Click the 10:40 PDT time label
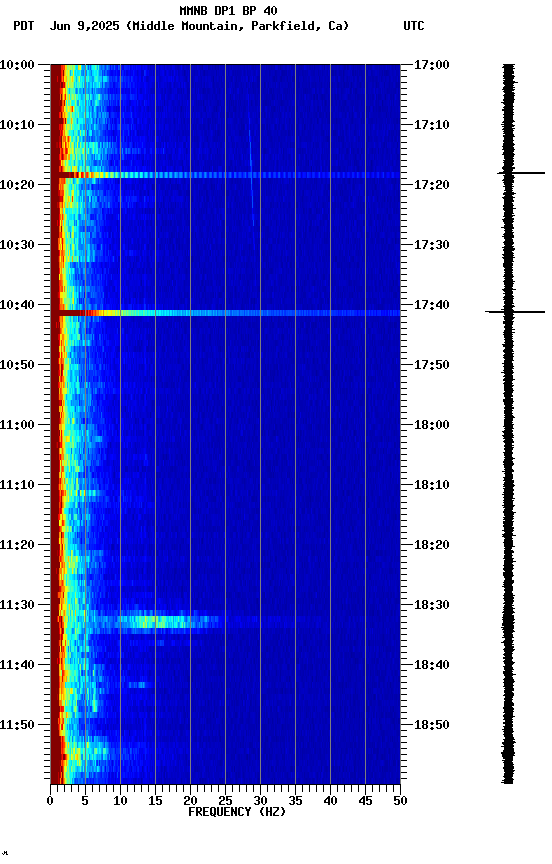Image resolution: width=552 pixels, height=864 pixels. [x=17, y=305]
